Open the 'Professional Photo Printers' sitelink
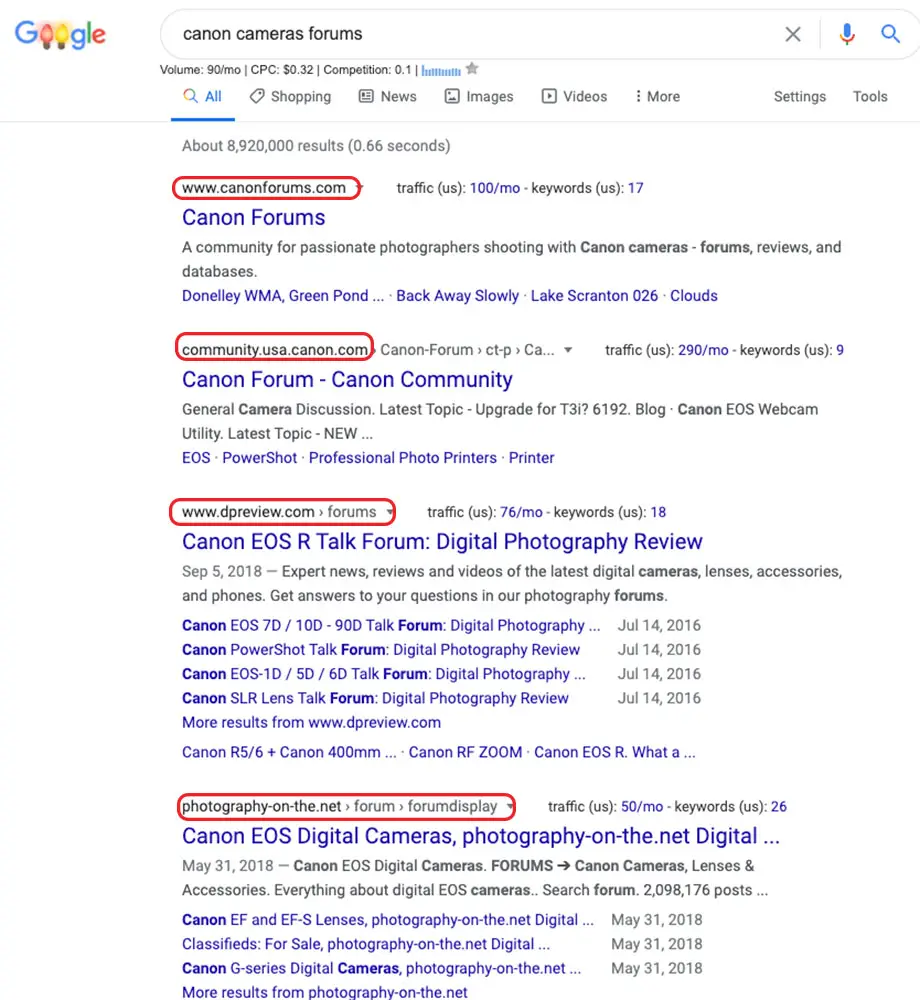 pos(403,458)
